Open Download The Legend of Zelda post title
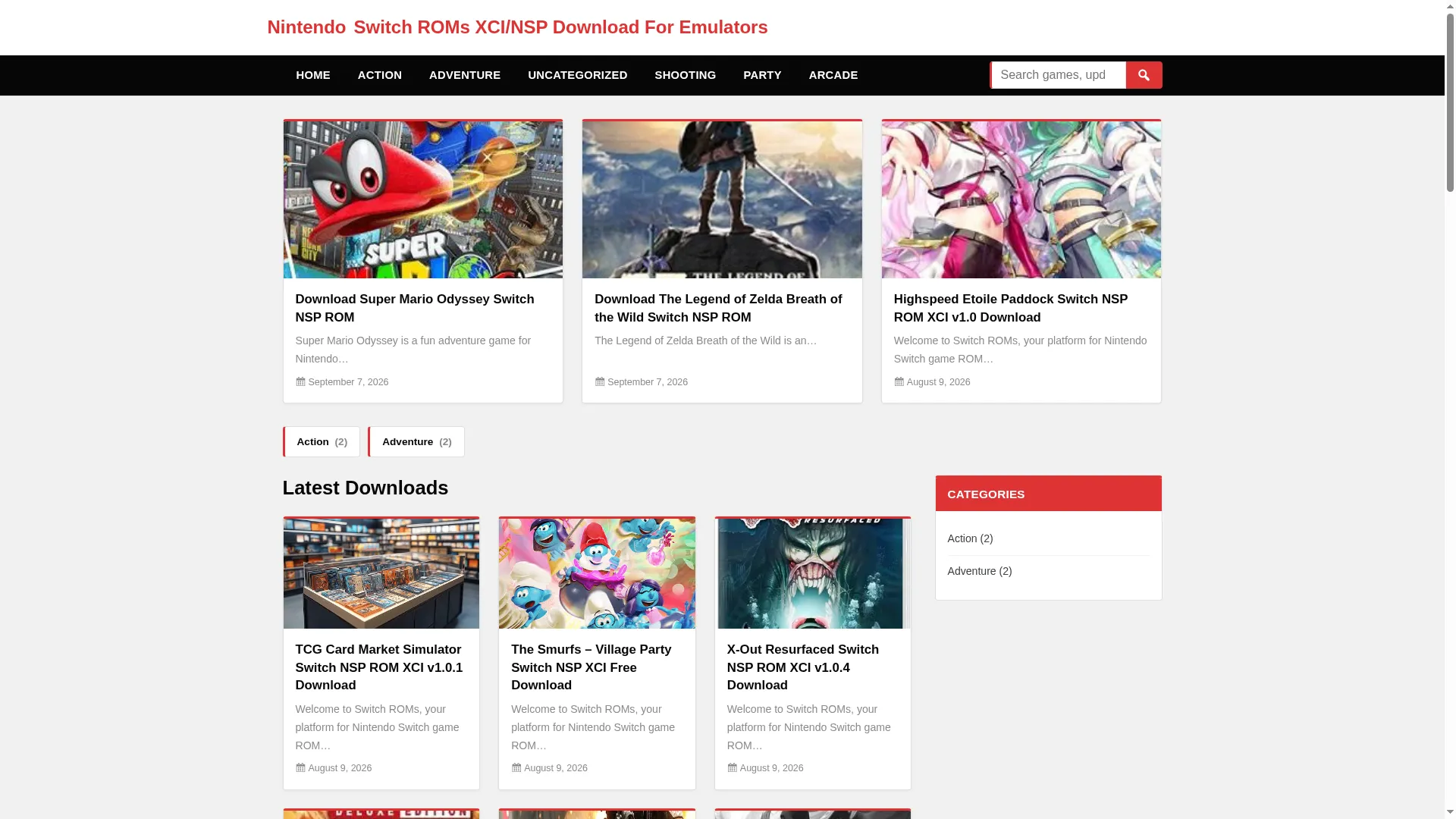1456x819 pixels. point(718,309)
